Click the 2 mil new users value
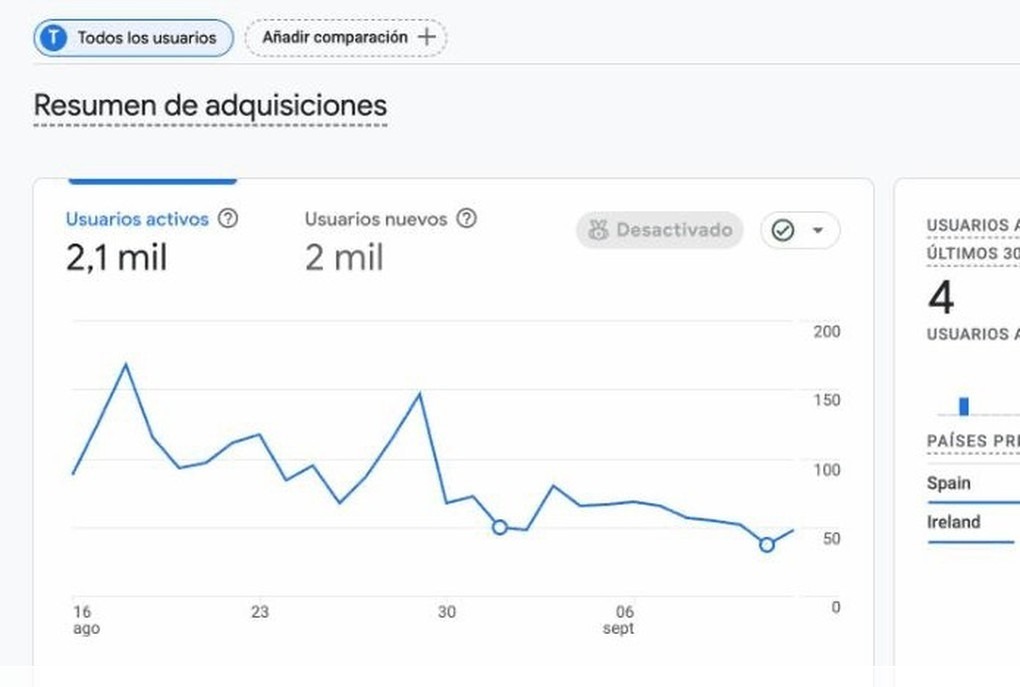This screenshot has width=1020, height=687. tap(344, 258)
